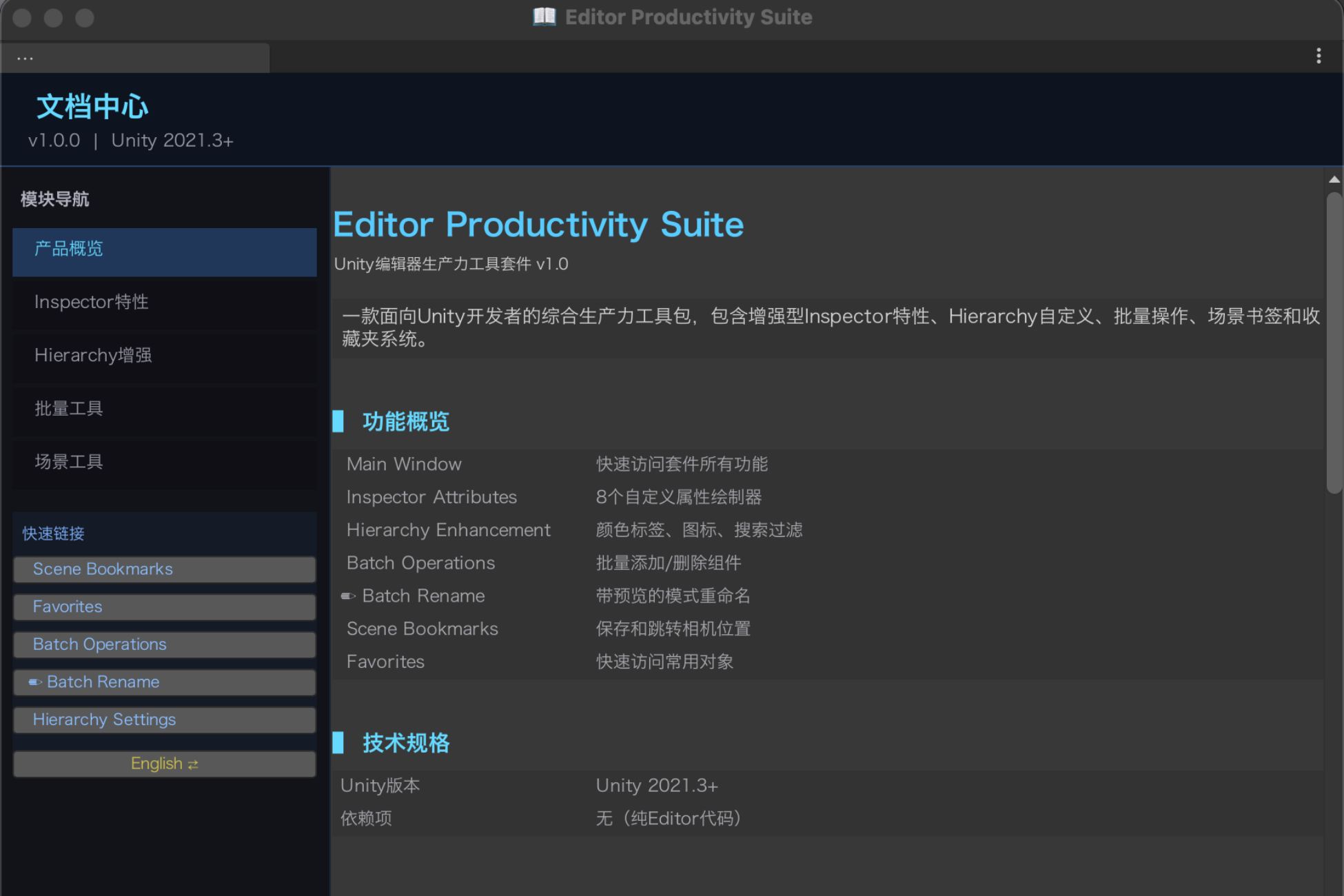
Task: Launch the Batch Rename quick link
Action: click(x=165, y=682)
